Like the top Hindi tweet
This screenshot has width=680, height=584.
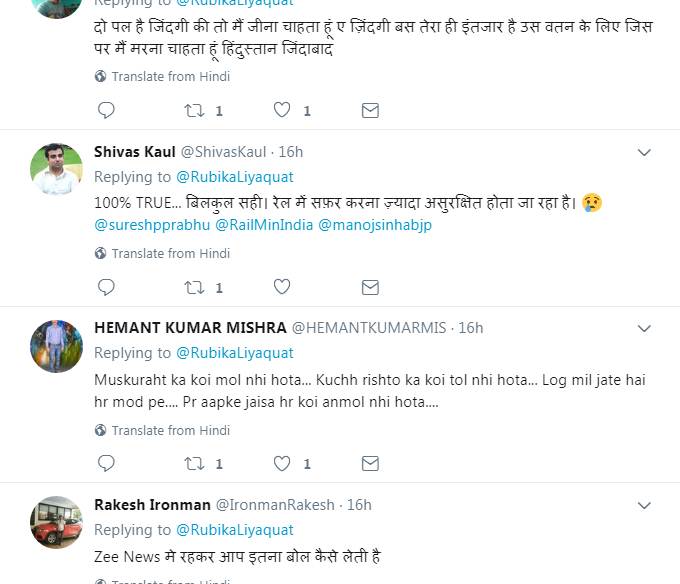pyautogui.click(x=282, y=110)
